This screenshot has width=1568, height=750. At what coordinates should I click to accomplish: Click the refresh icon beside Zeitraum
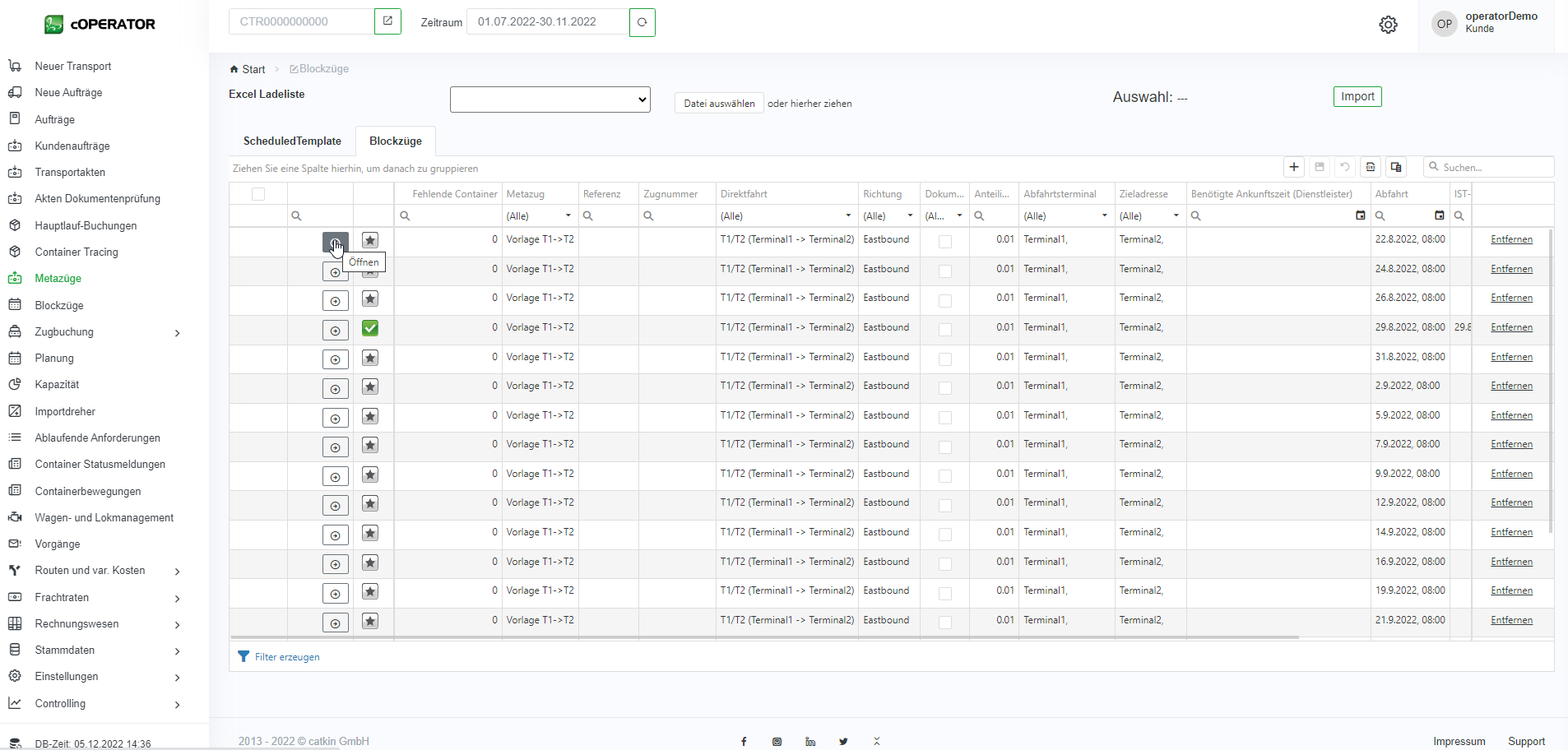pos(642,22)
